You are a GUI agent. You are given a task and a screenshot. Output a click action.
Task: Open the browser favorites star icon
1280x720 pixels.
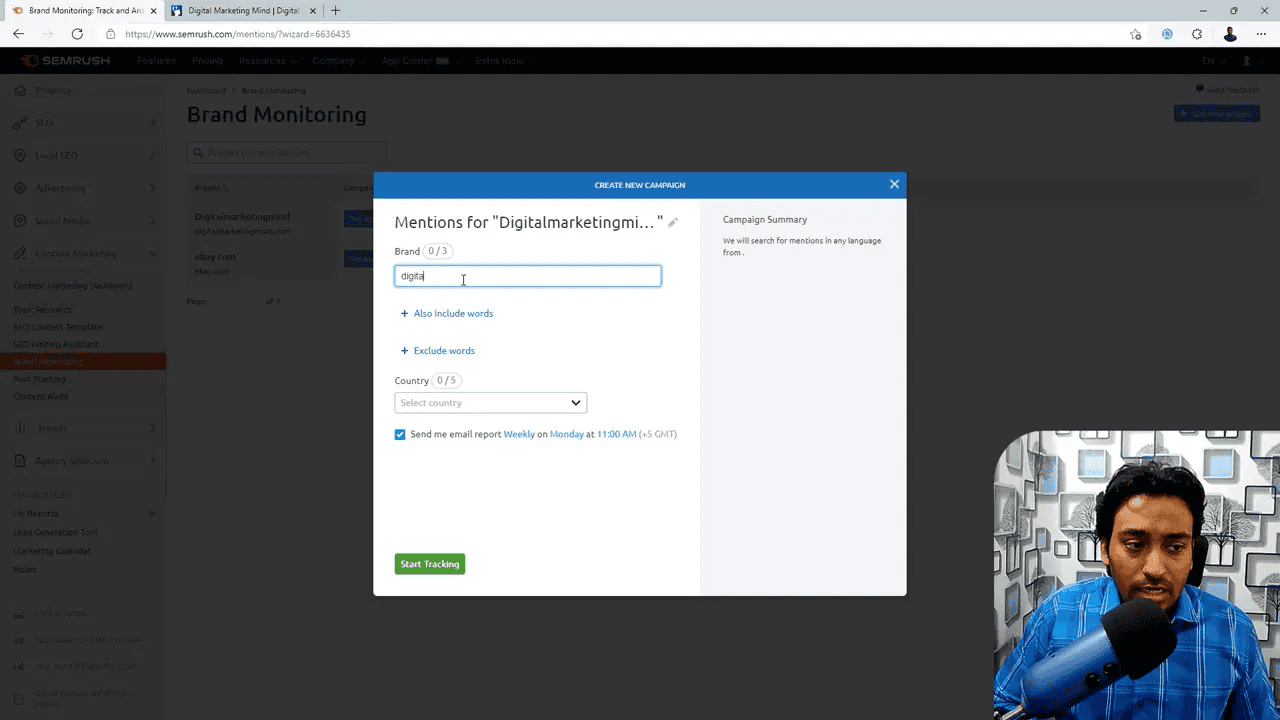(1135, 33)
